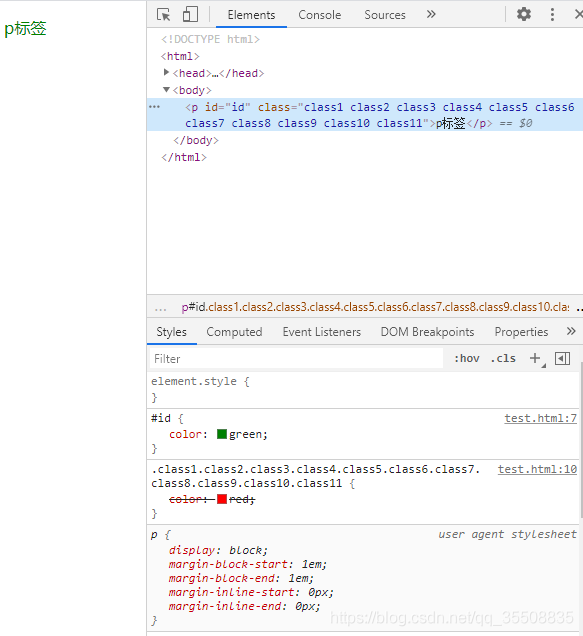This screenshot has width=583, height=636.
Task: Select the selected p id="id" element row
Action: tap(365, 115)
